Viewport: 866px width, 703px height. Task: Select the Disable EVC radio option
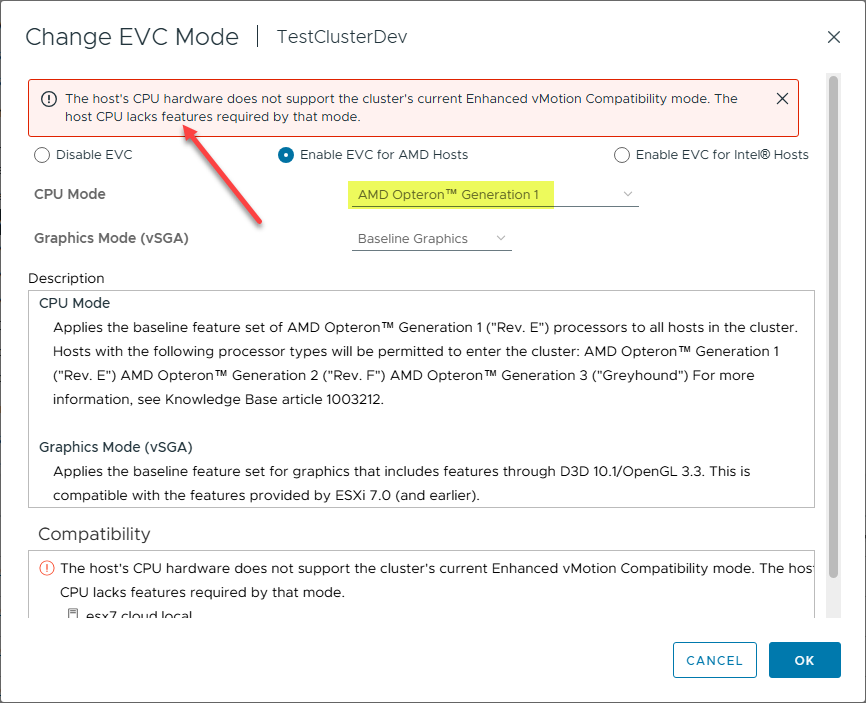42,155
